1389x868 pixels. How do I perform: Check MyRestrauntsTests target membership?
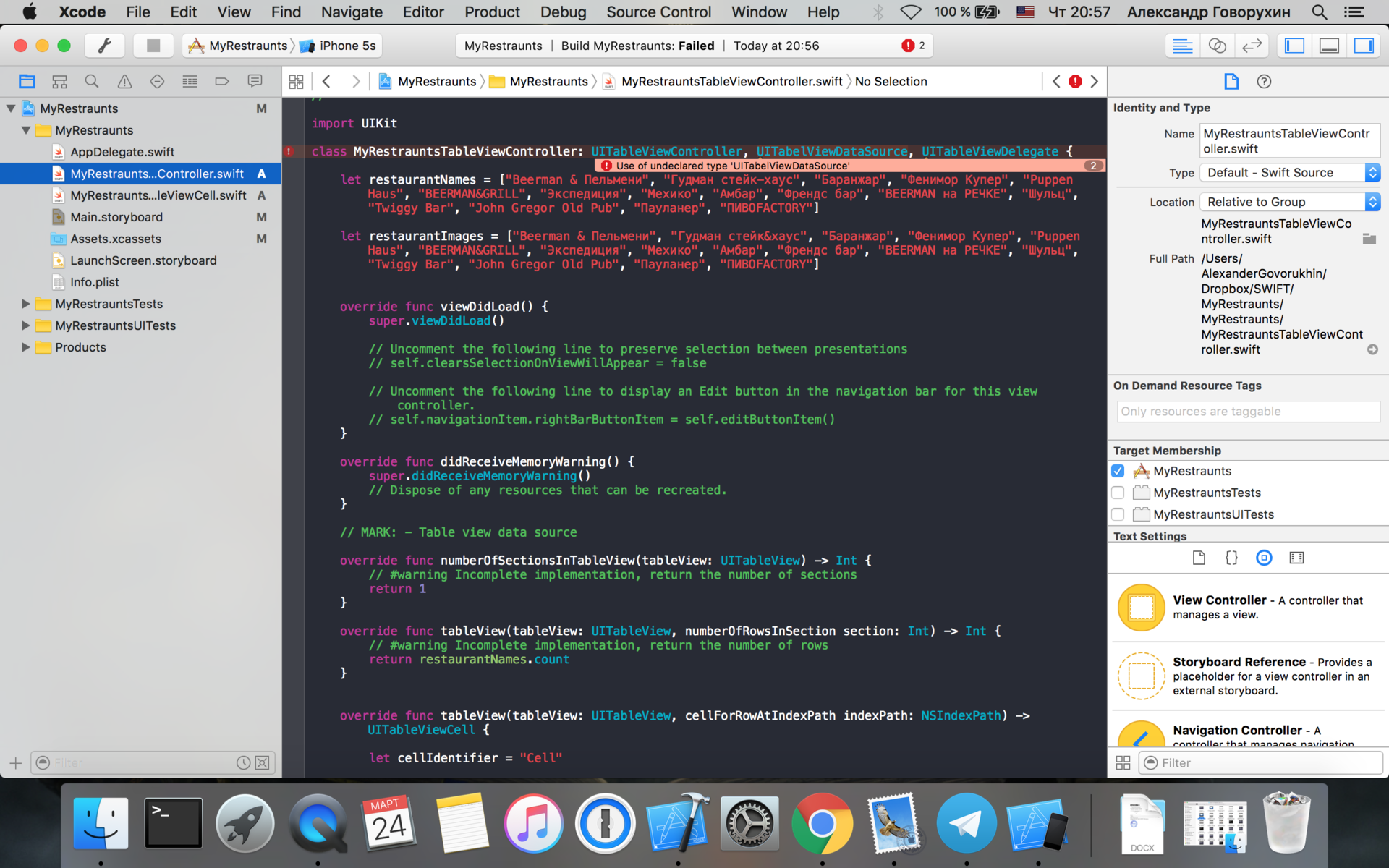1118,493
